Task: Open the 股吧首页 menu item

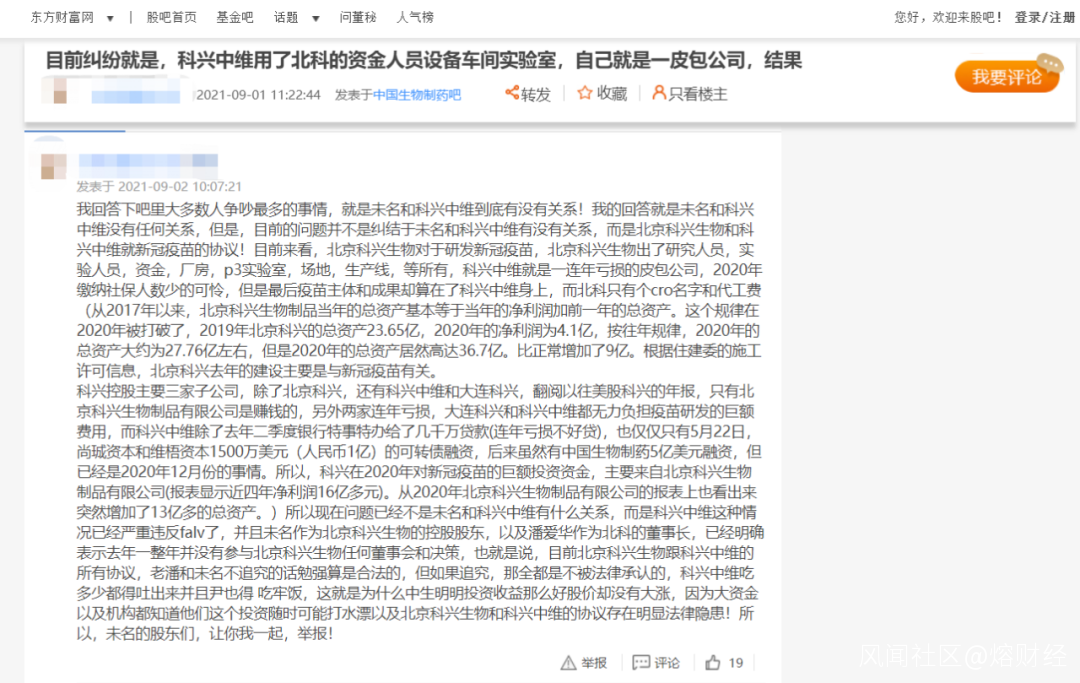Action: tap(172, 17)
